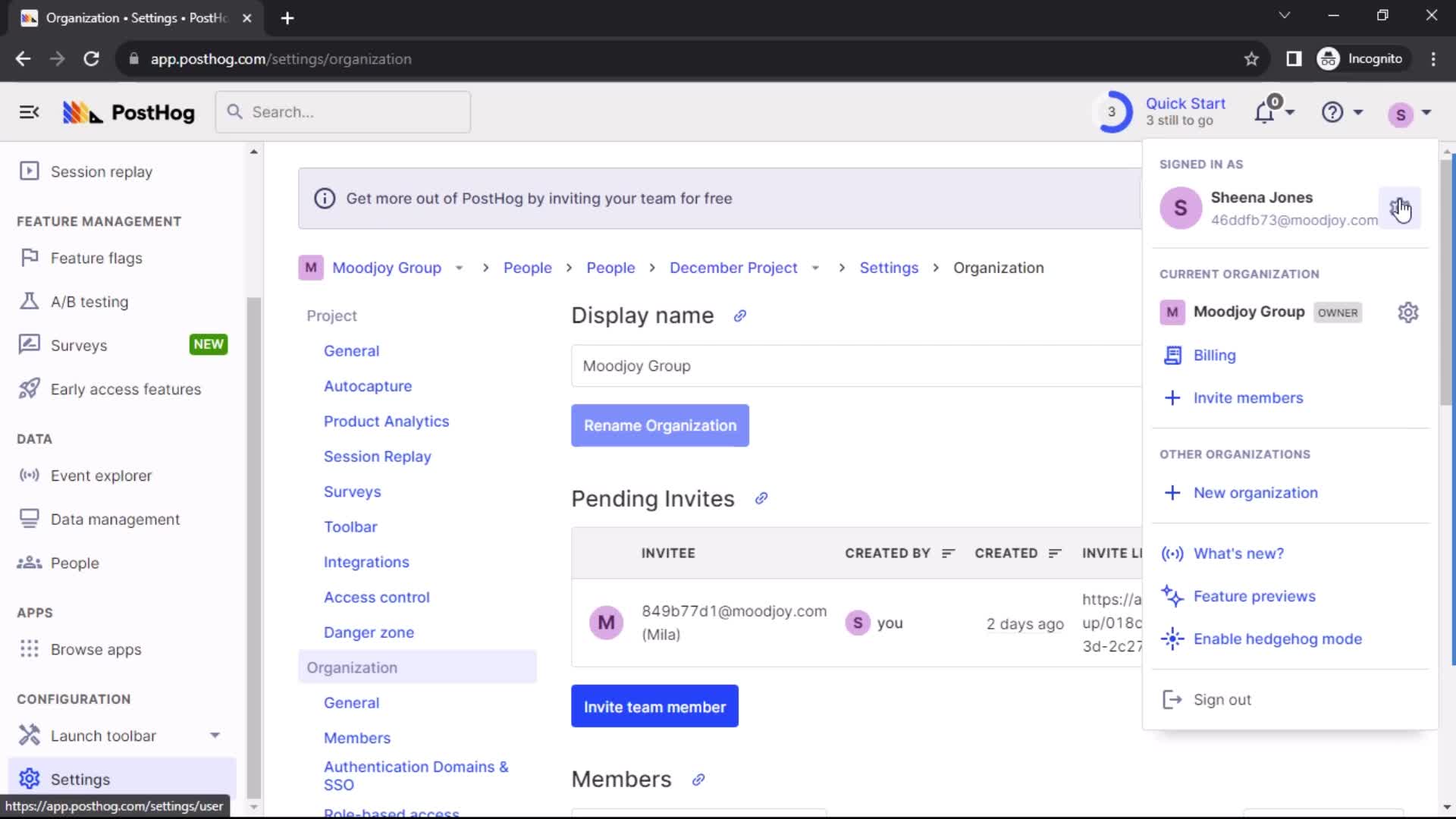Click Sign out link
The image size is (1456, 819).
(1222, 699)
